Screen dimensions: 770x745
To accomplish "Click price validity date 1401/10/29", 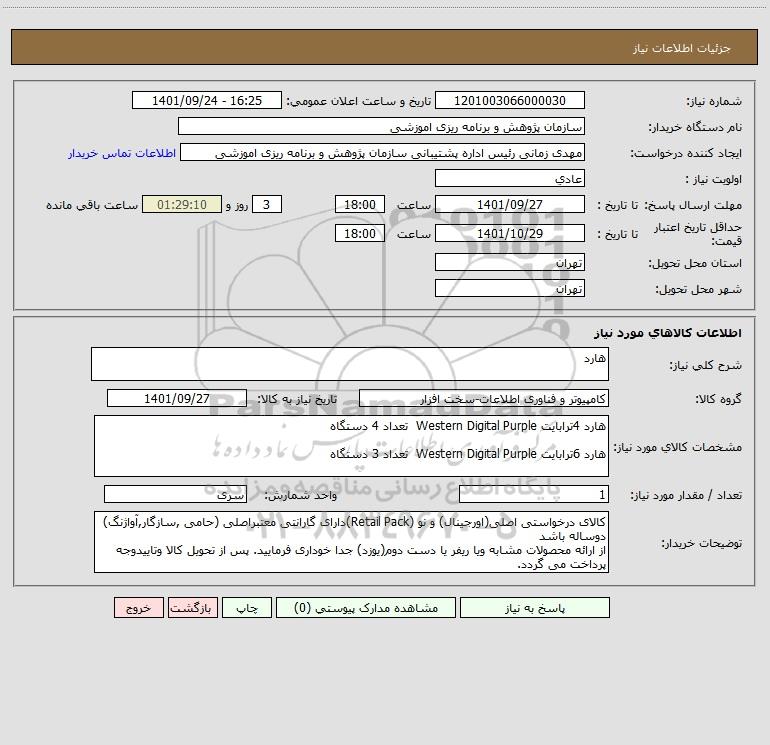I will (510, 234).
